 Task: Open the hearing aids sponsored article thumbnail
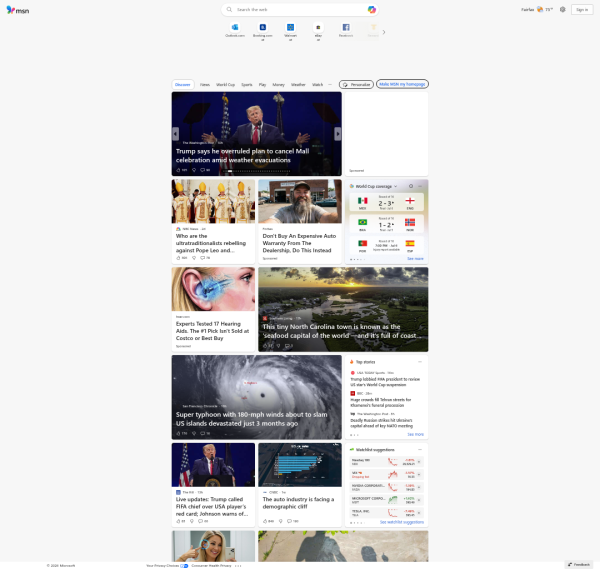pos(213,289)
